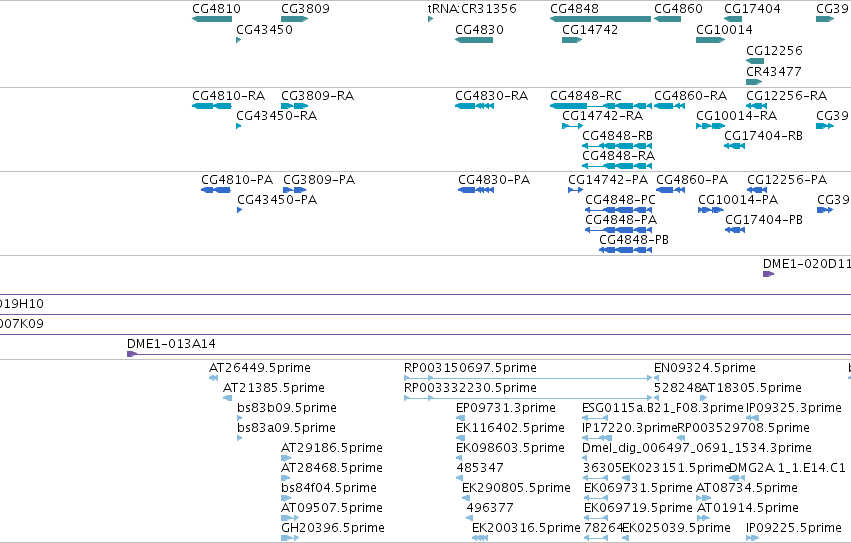Image resolution: width=851 pixels, height=543 pixels.
Task: Select the CG4810 gene glyph
Action: tap(212, 19)
